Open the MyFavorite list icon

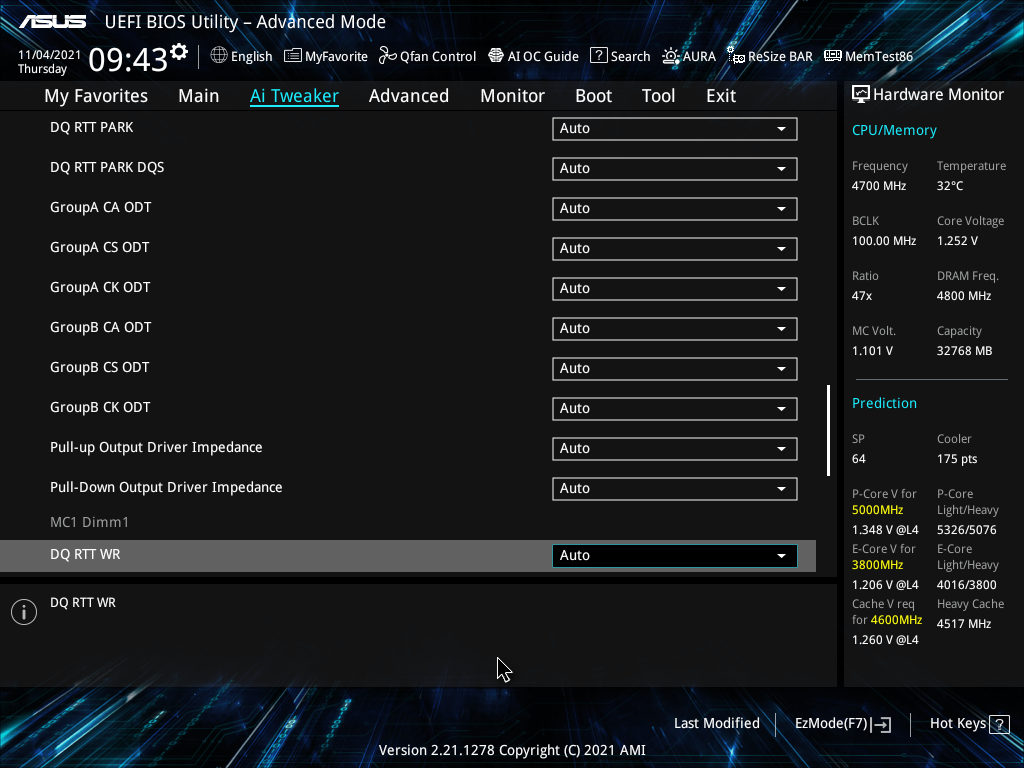[293, 56]
